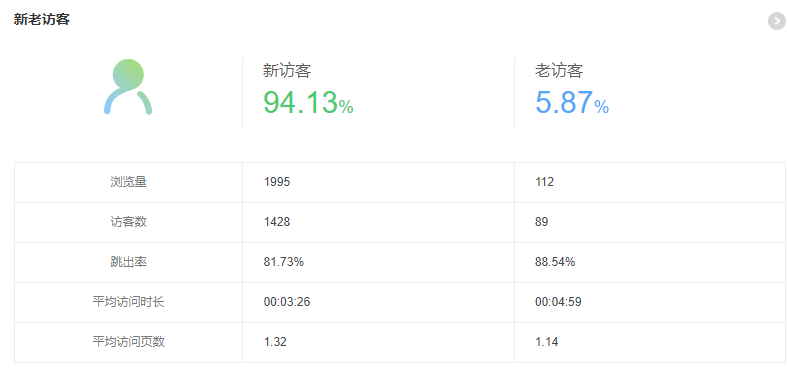Click the visitor avatar icon
The height and width of the screenshot is (376, 787).
pos(128,87)
